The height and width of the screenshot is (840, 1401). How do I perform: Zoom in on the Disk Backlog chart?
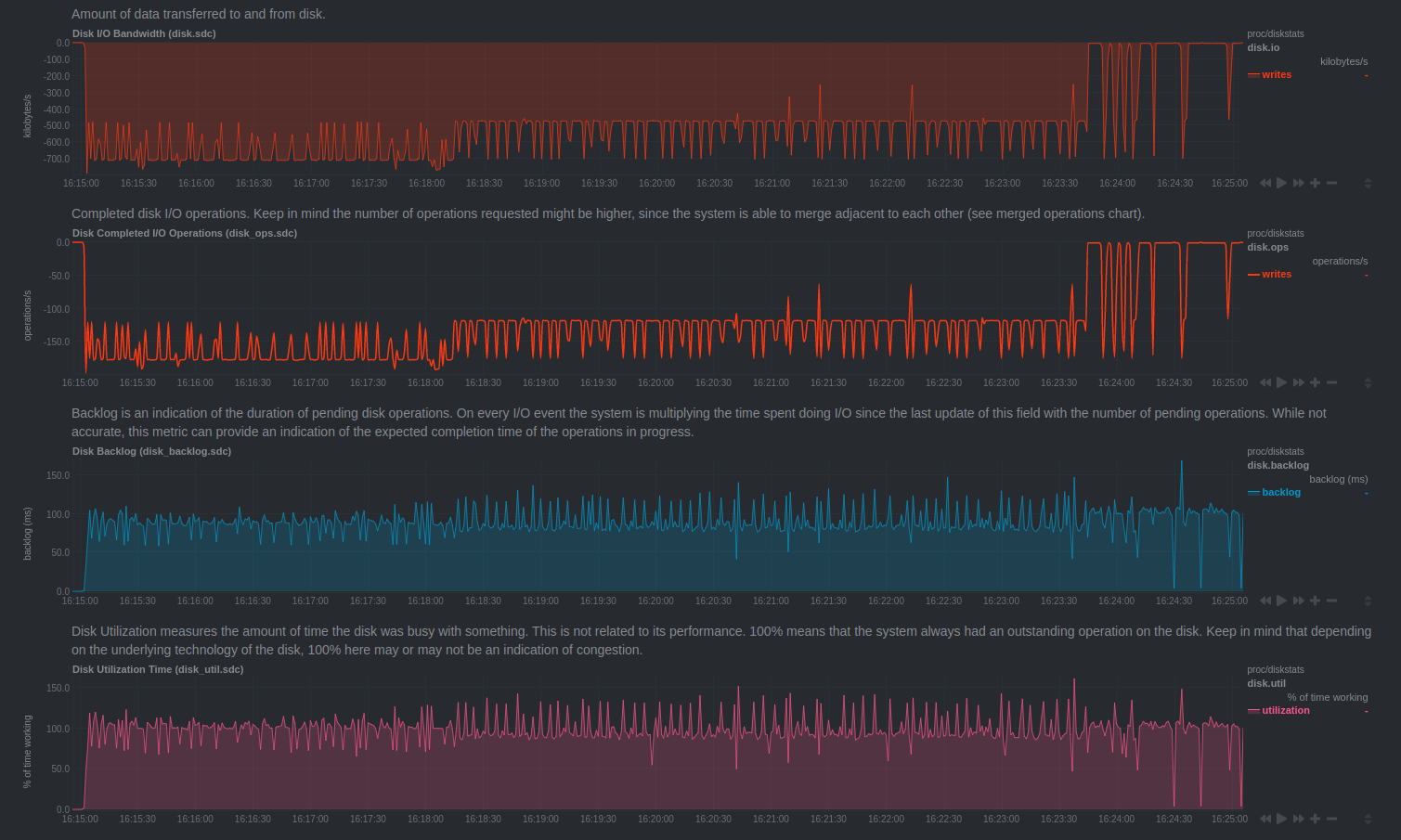tap(1315, 601)
